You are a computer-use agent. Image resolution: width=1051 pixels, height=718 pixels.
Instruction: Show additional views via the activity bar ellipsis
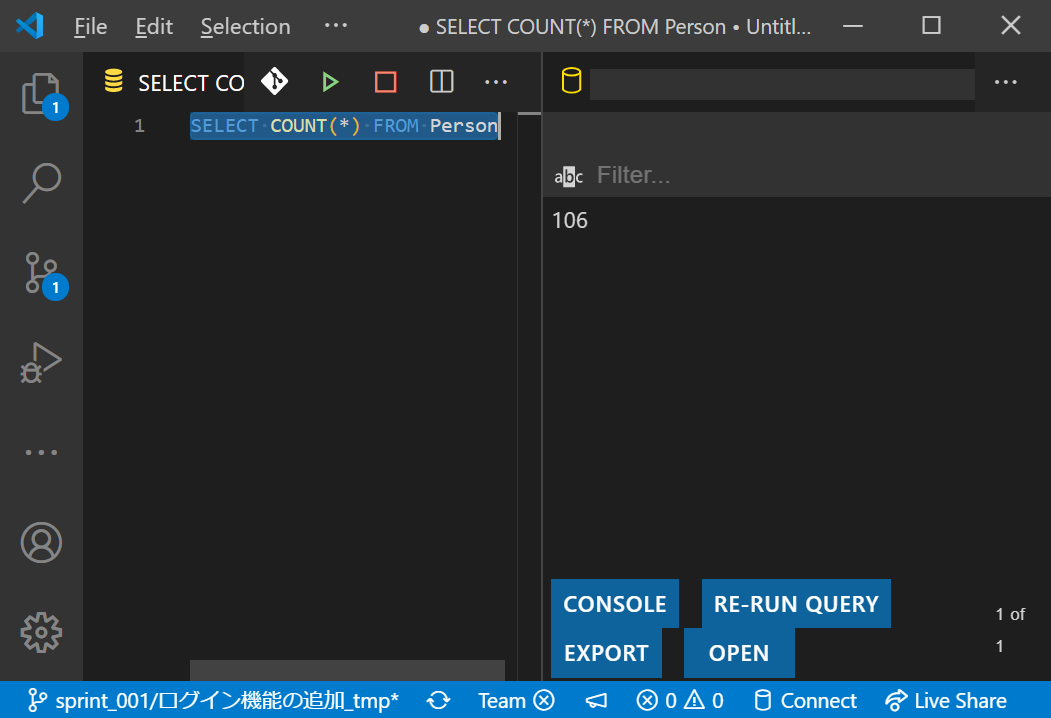point(41,452)
